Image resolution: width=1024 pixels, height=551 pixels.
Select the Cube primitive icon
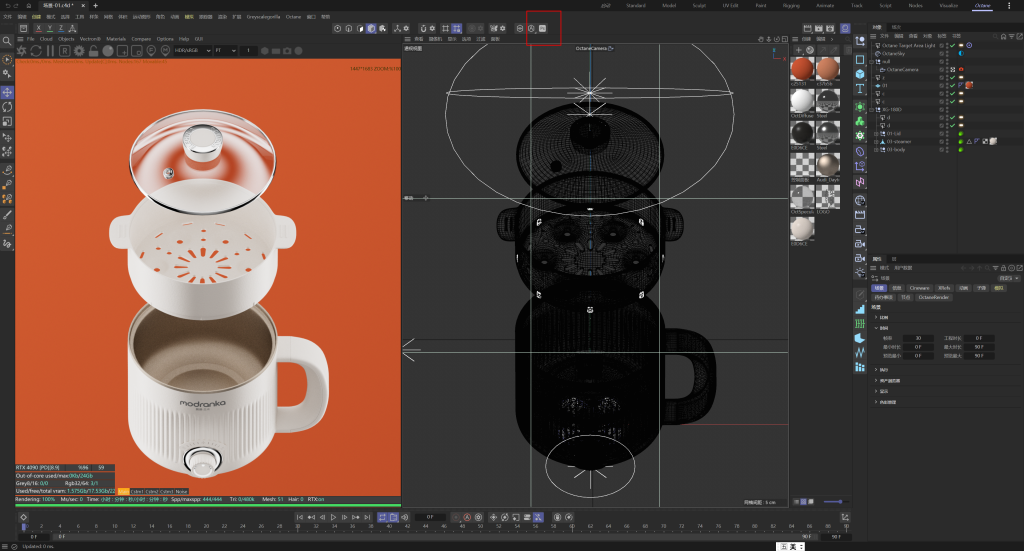860,74
